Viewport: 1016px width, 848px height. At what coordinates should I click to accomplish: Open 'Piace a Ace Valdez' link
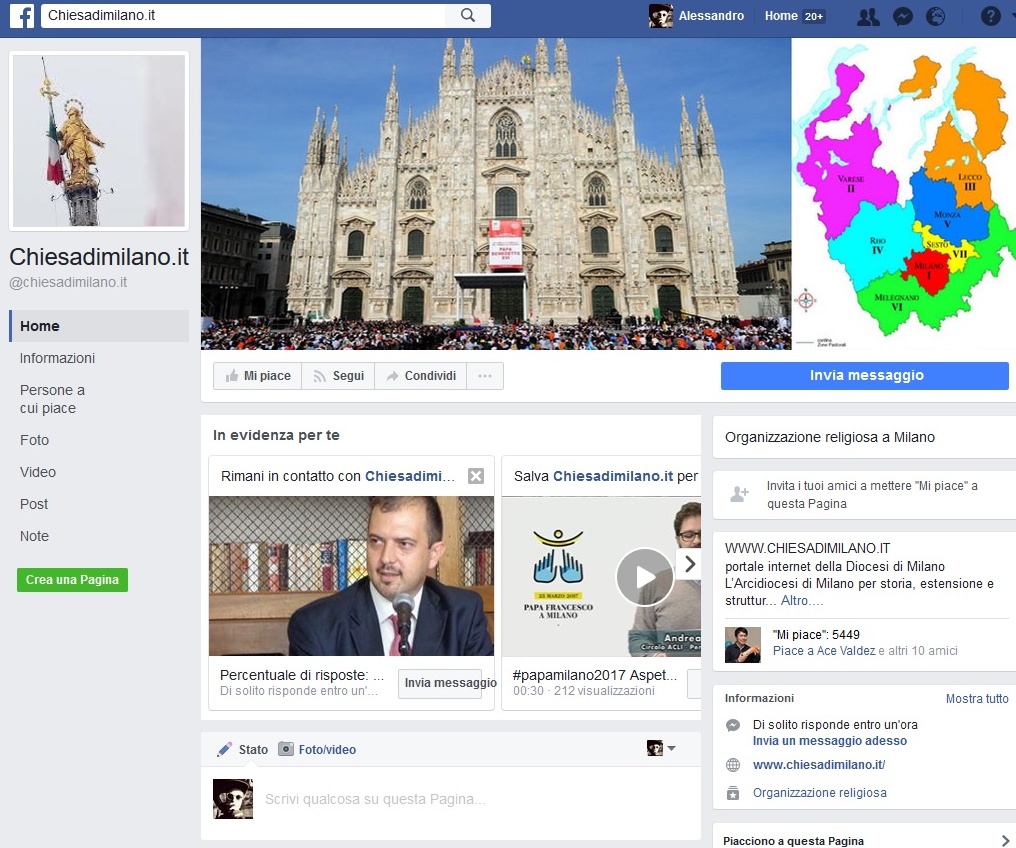coord(824,650)
